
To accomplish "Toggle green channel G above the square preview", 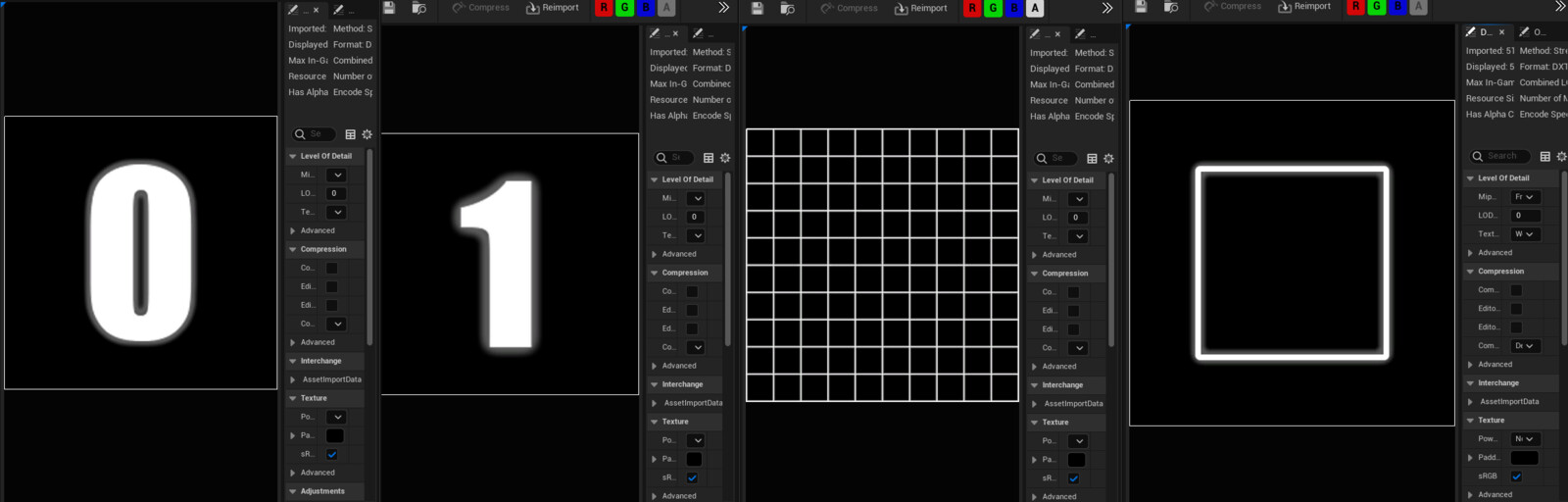I will point(1376,7).
